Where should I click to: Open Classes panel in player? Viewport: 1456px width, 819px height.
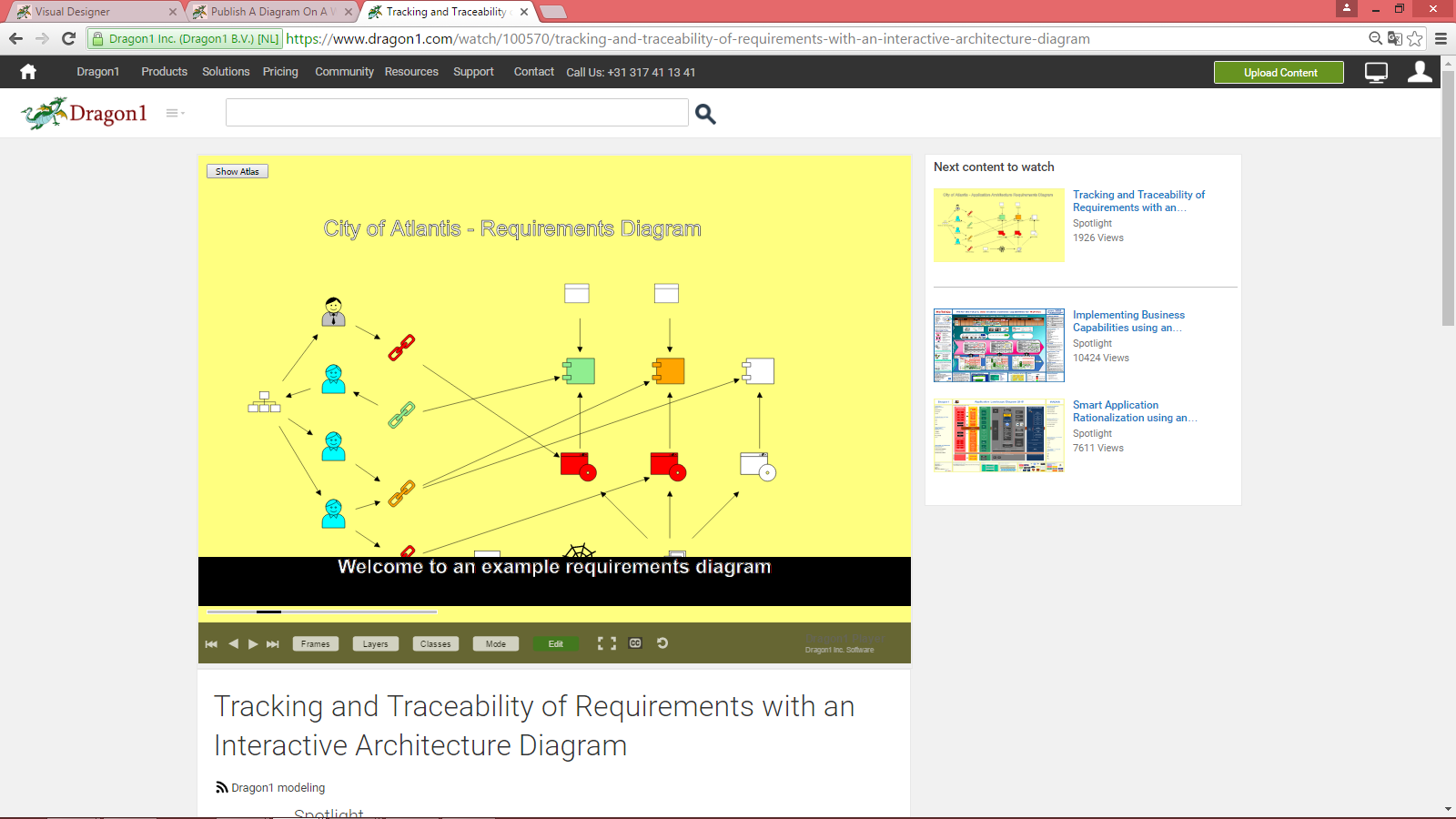(x=436, y=643)
